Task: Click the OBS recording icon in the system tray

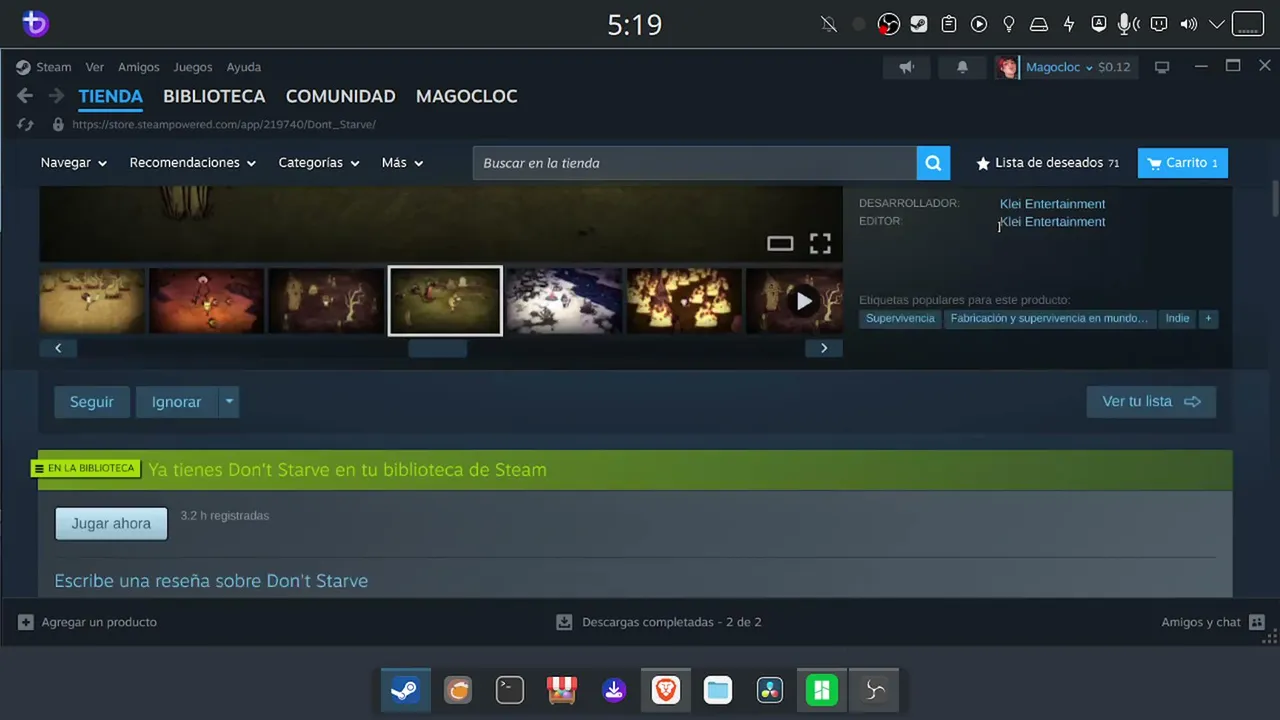Action: [x=888, y=24]
